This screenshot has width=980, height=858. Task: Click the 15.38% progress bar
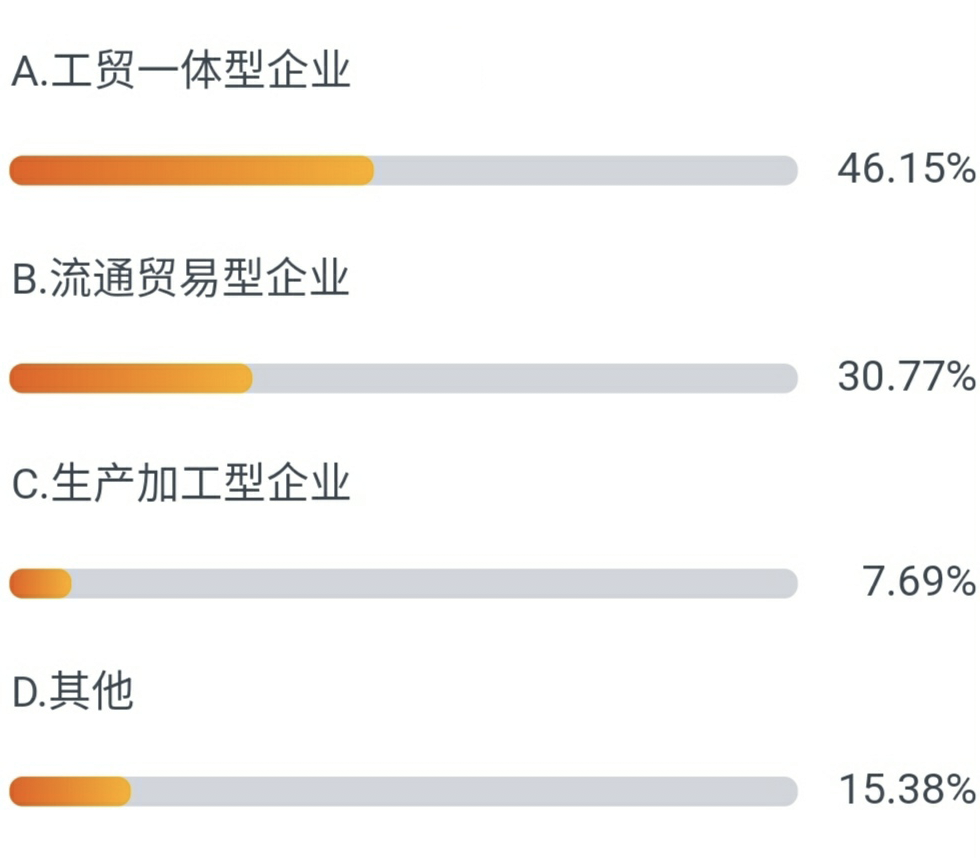point(404,792)
